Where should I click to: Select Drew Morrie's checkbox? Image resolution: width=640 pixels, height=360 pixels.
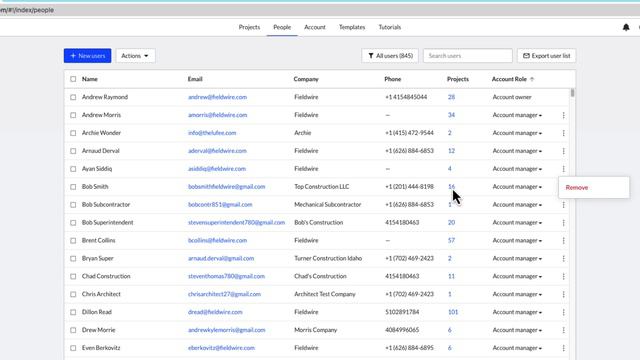[73, 330]
